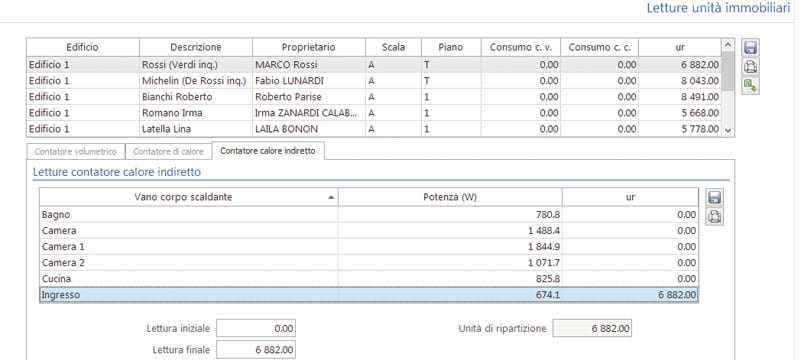Select the Contatore calore indiretto tab
800x360 pixels.
(x=268, y=151)
